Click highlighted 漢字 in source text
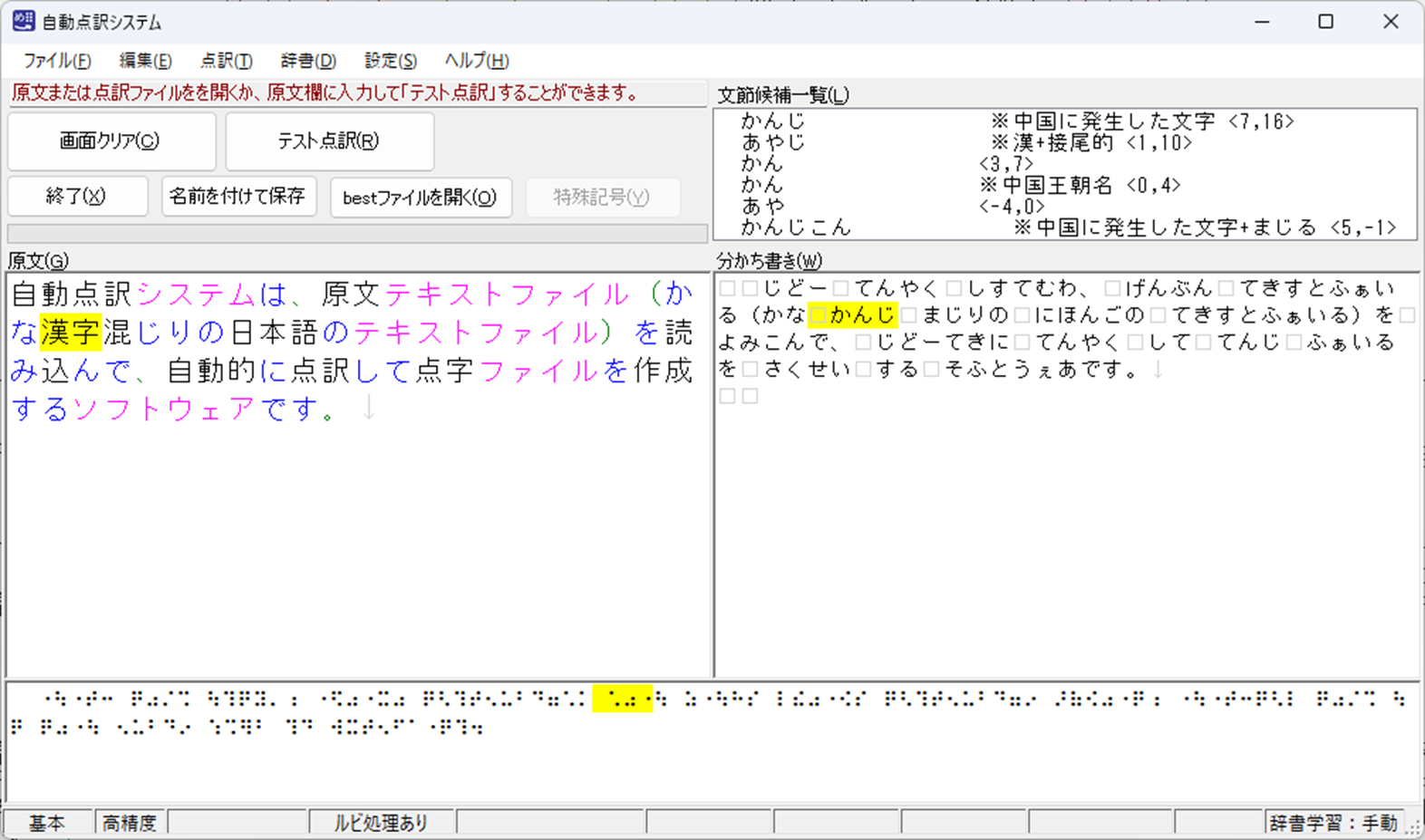Viewport: 1425px width, 840px height. 71,333
